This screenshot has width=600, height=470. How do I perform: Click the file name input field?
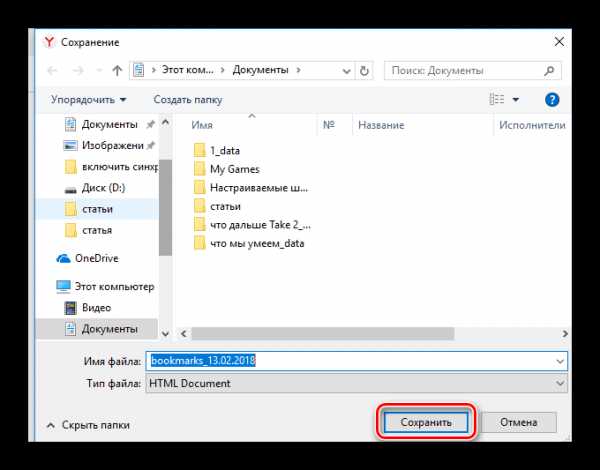click(x=350, y=359)
